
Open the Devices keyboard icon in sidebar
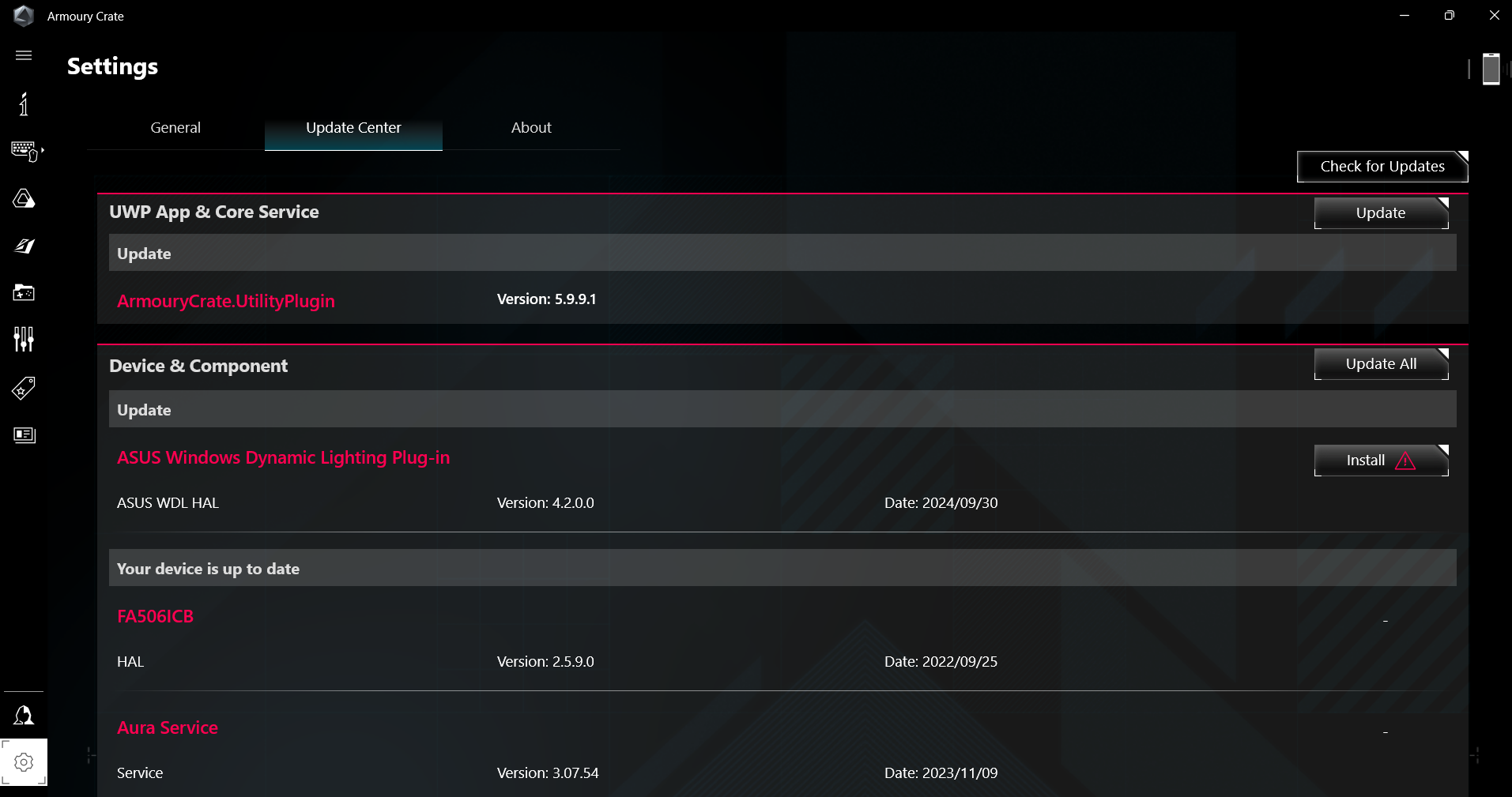[x=26, y=150]
